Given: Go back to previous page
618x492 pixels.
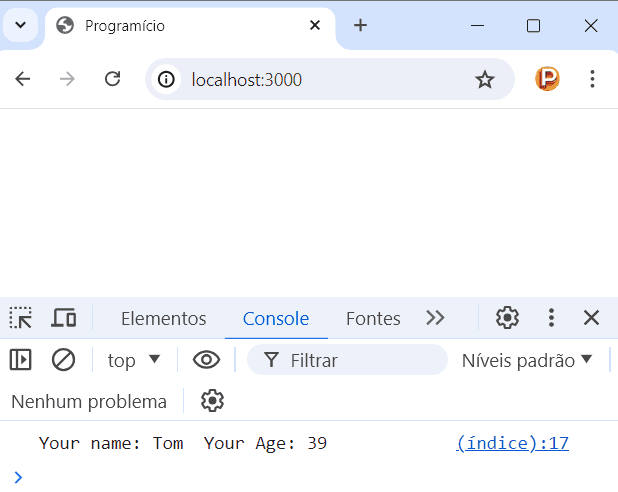Looking at the screenshot, I should (x=23, y=79).
